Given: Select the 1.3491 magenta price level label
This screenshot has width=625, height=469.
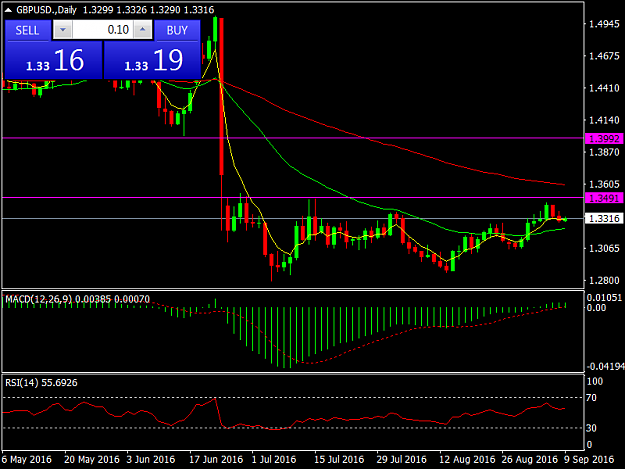Looking at the screenshot, I should click(604, 198).
